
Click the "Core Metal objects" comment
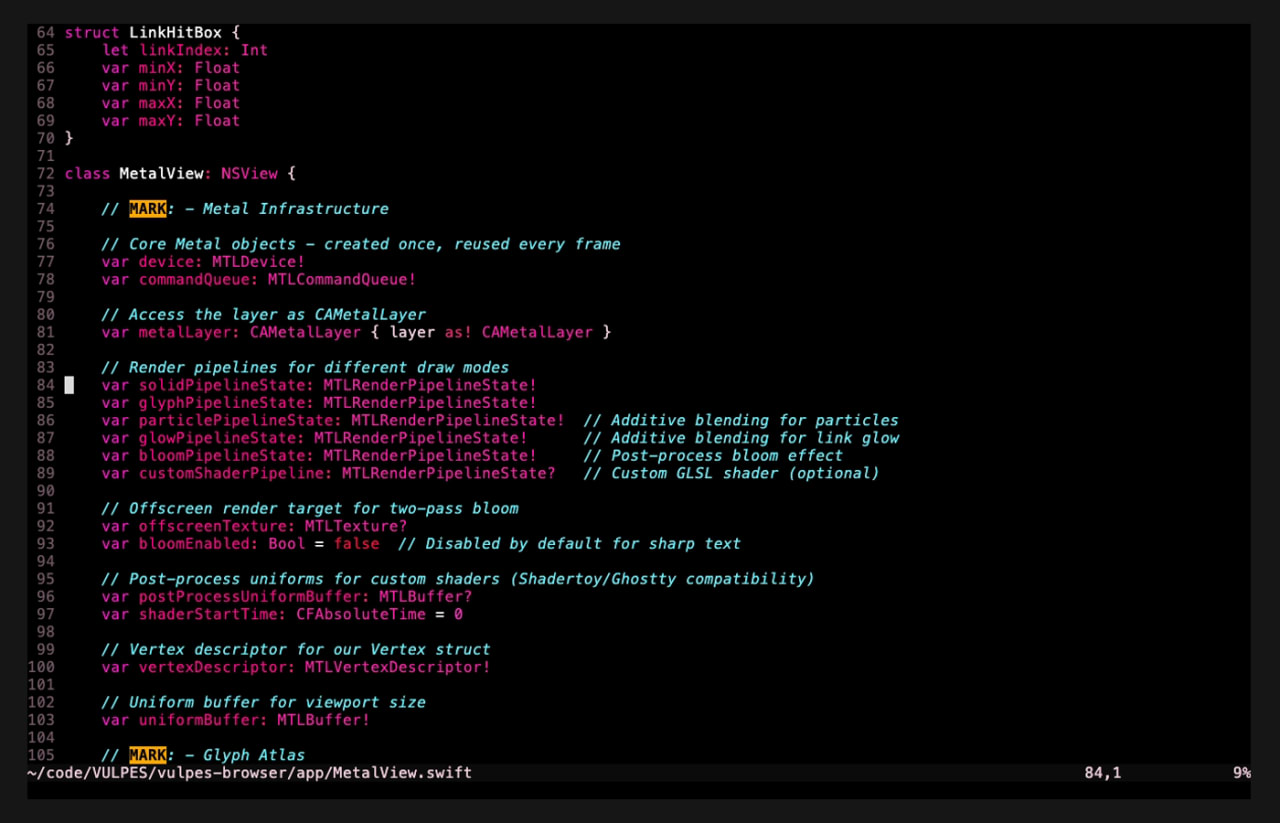point(361,244)
